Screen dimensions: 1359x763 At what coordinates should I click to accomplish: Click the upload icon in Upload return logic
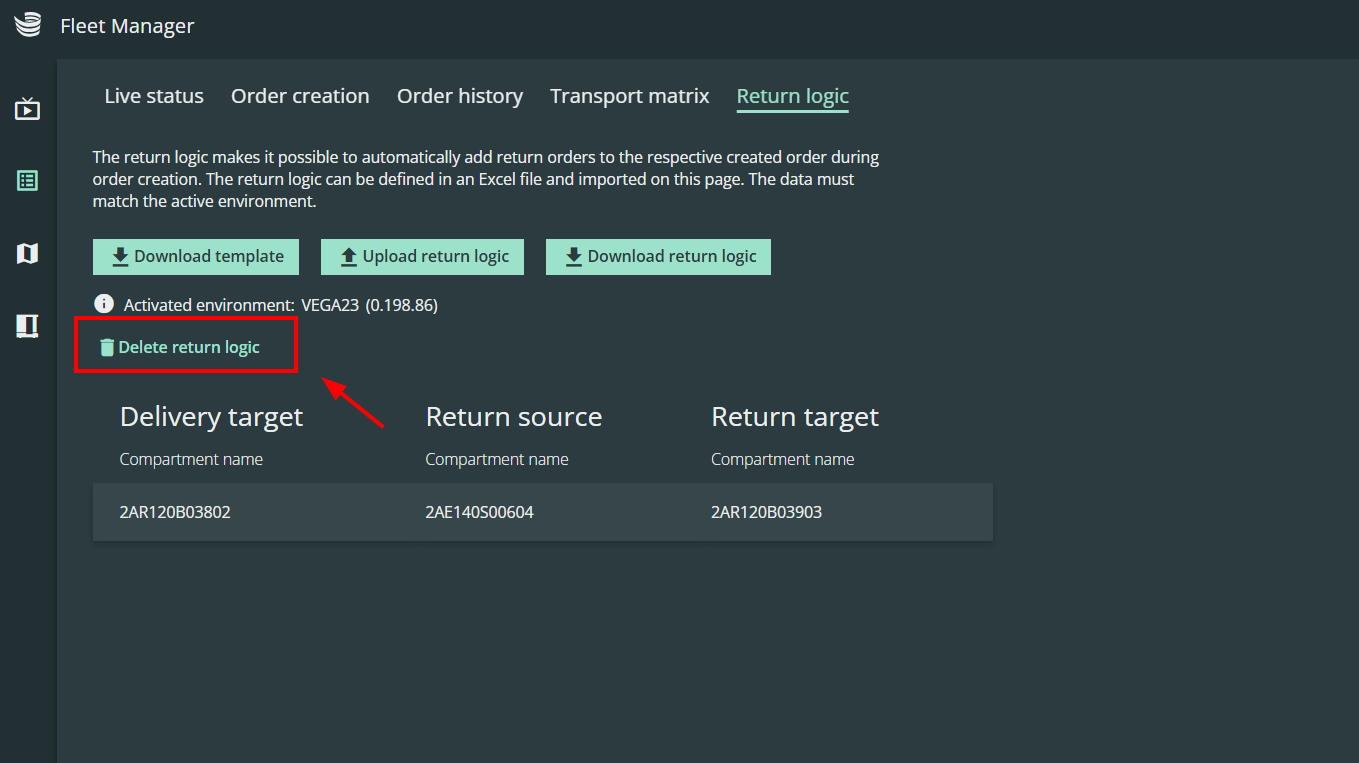(x=348, y=257)
